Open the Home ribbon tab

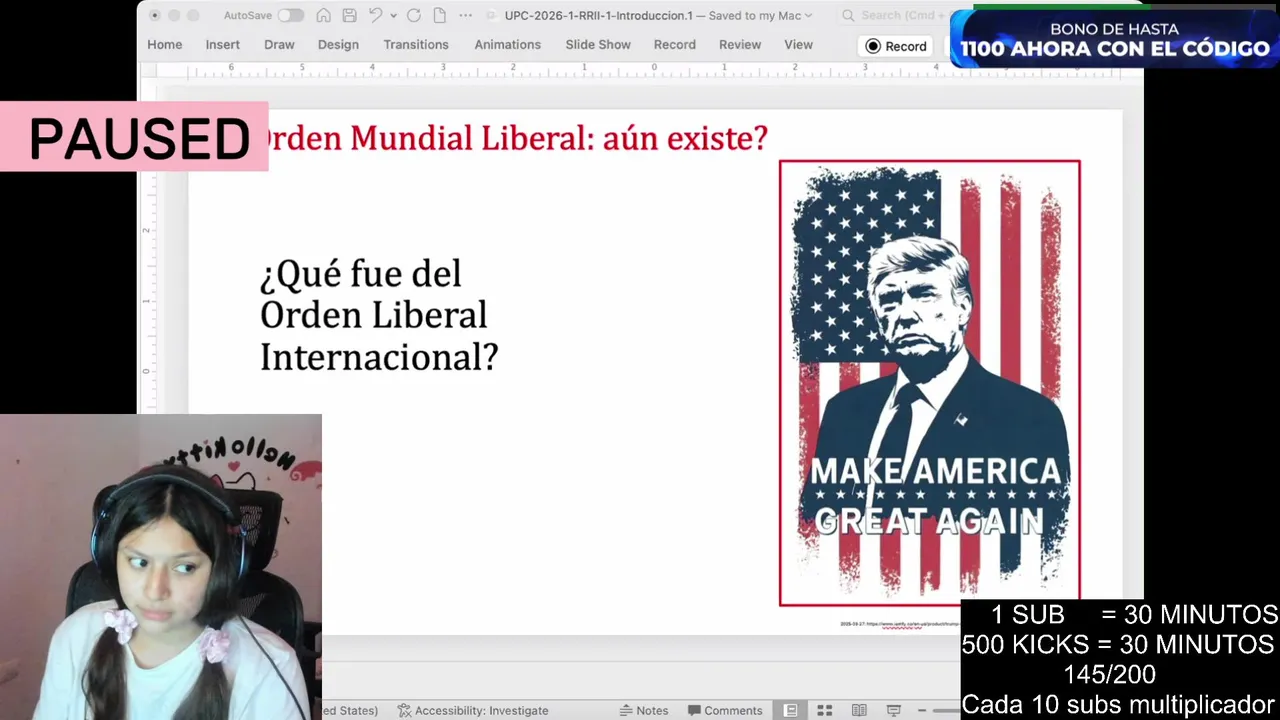(165, 45)
